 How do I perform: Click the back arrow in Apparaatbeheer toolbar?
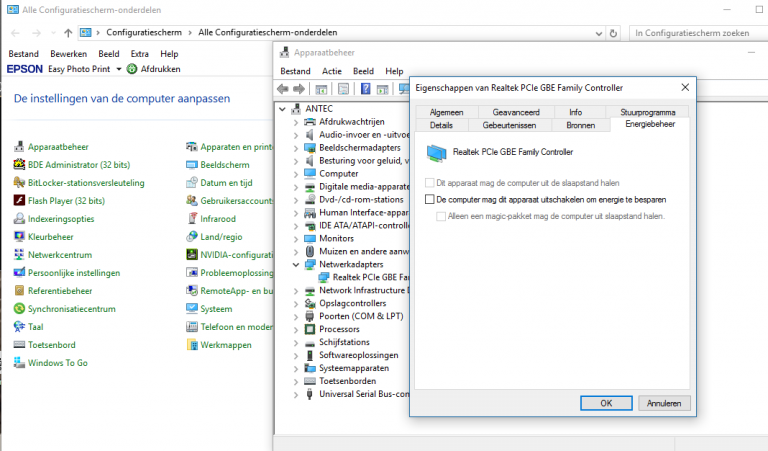[x=284, y=89]
